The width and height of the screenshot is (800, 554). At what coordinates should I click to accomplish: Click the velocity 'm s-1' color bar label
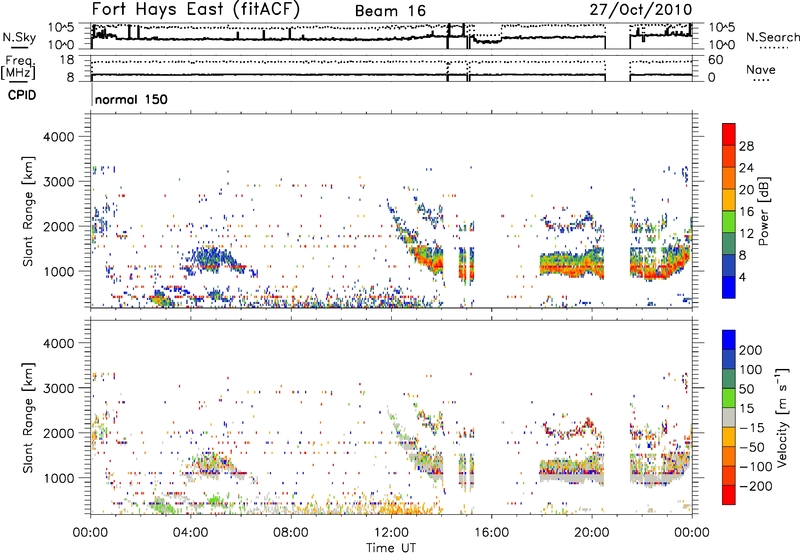coord(783,418)
